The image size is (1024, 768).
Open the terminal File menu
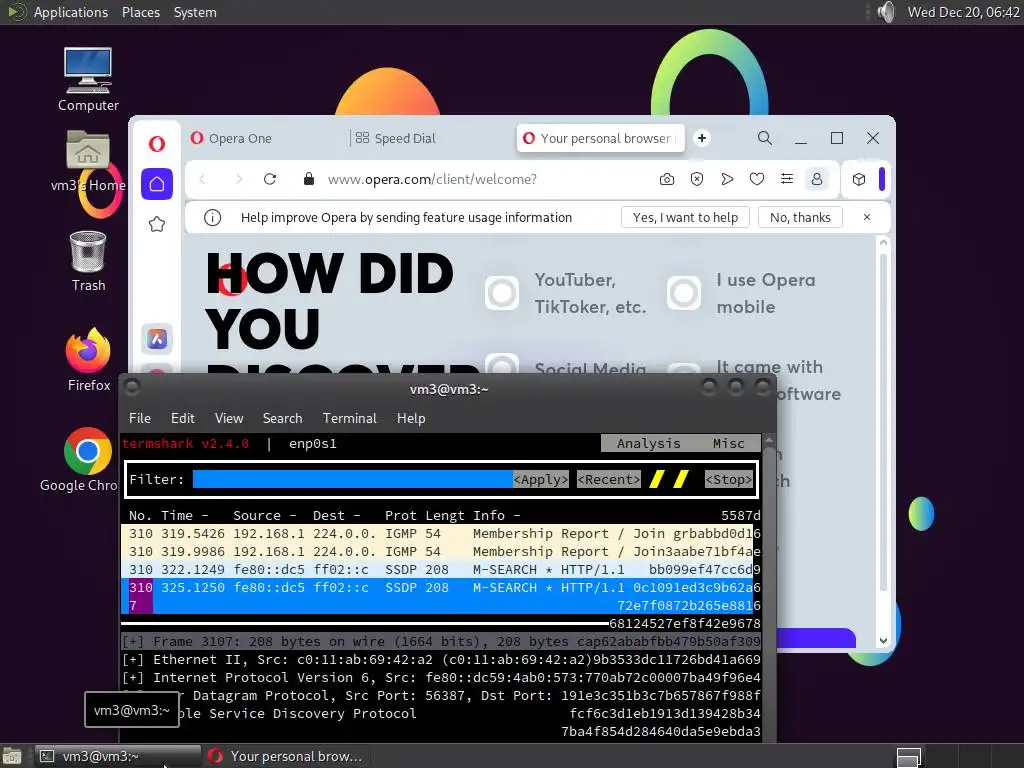click(140, 418)
